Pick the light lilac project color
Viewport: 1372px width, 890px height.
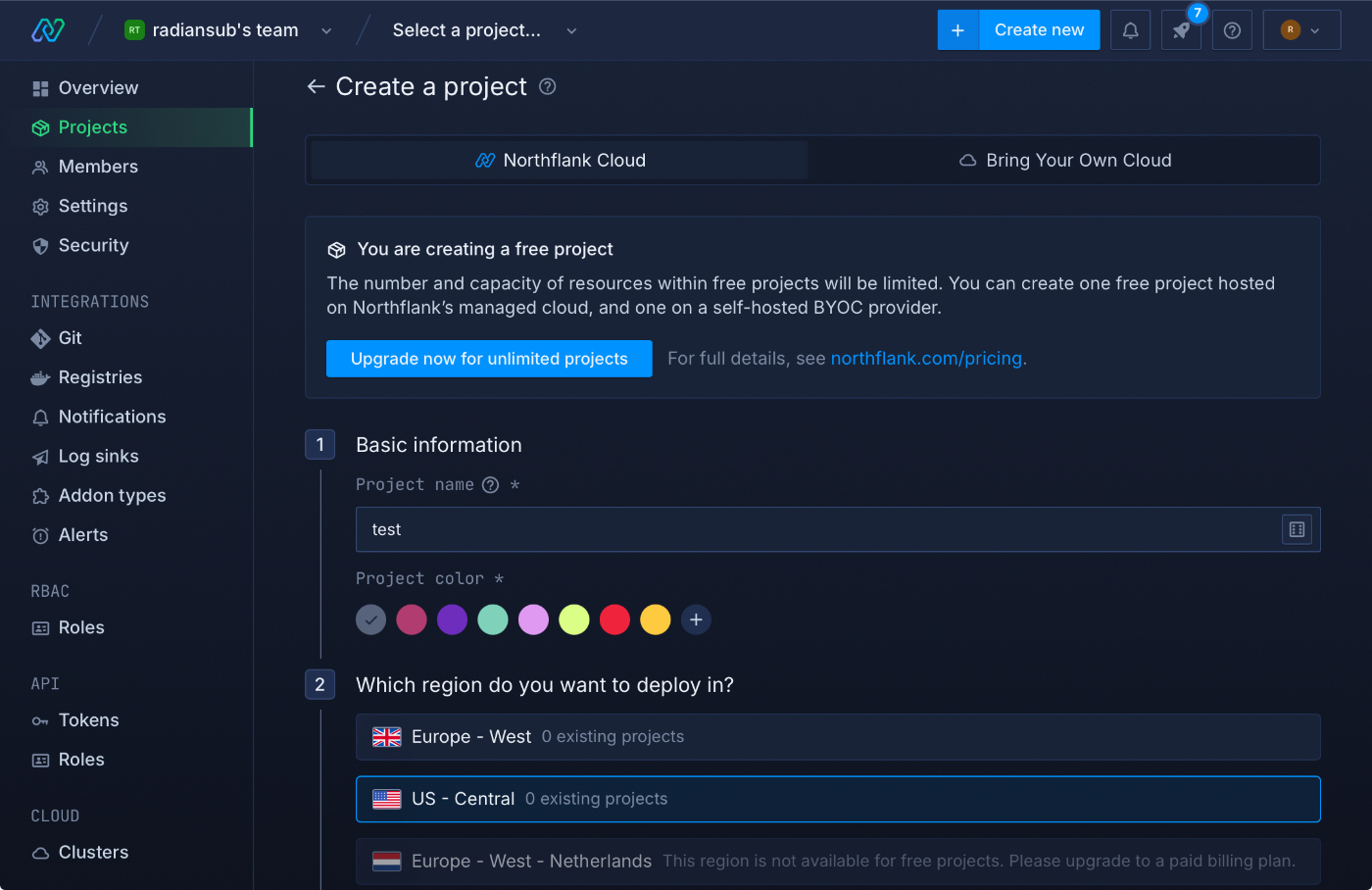pos(533,619)
